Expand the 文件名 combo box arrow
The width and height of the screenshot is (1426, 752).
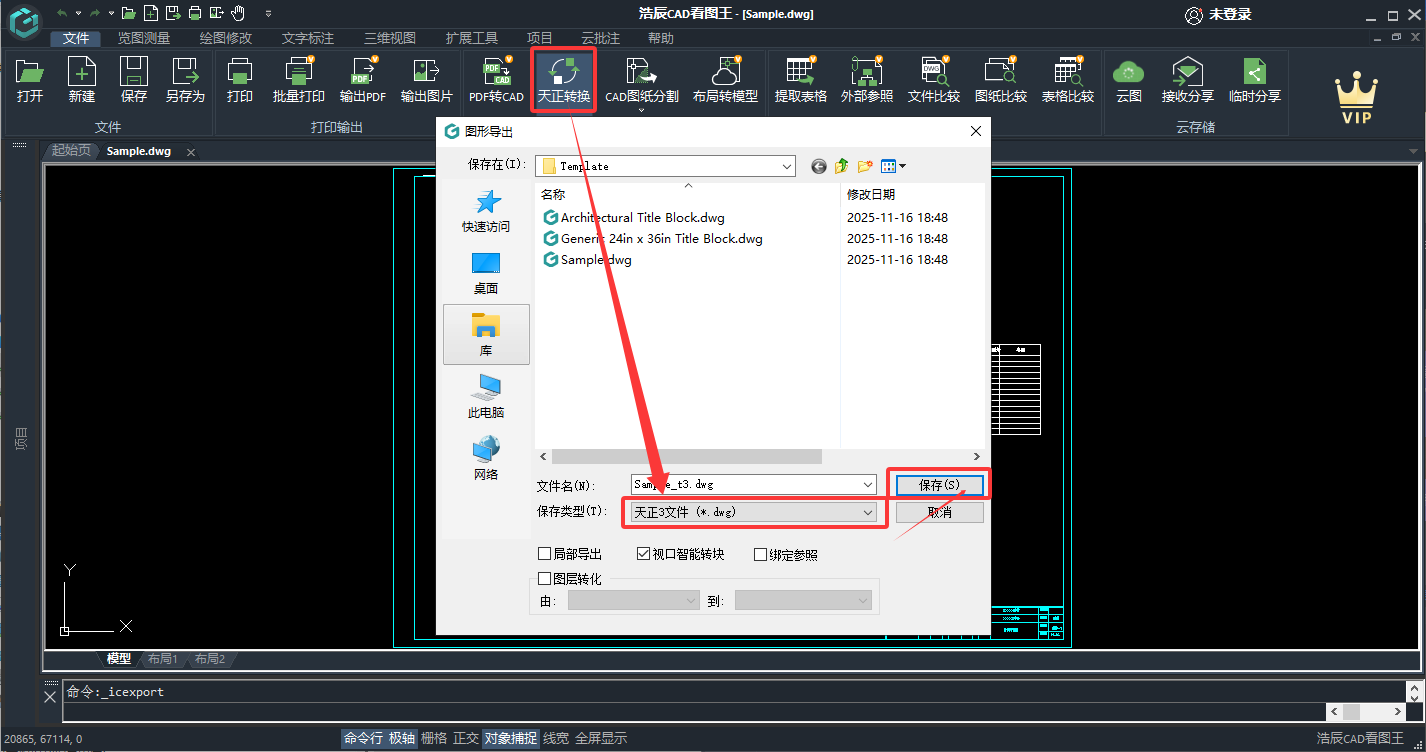pyautogui.click(x=867, y=484)
